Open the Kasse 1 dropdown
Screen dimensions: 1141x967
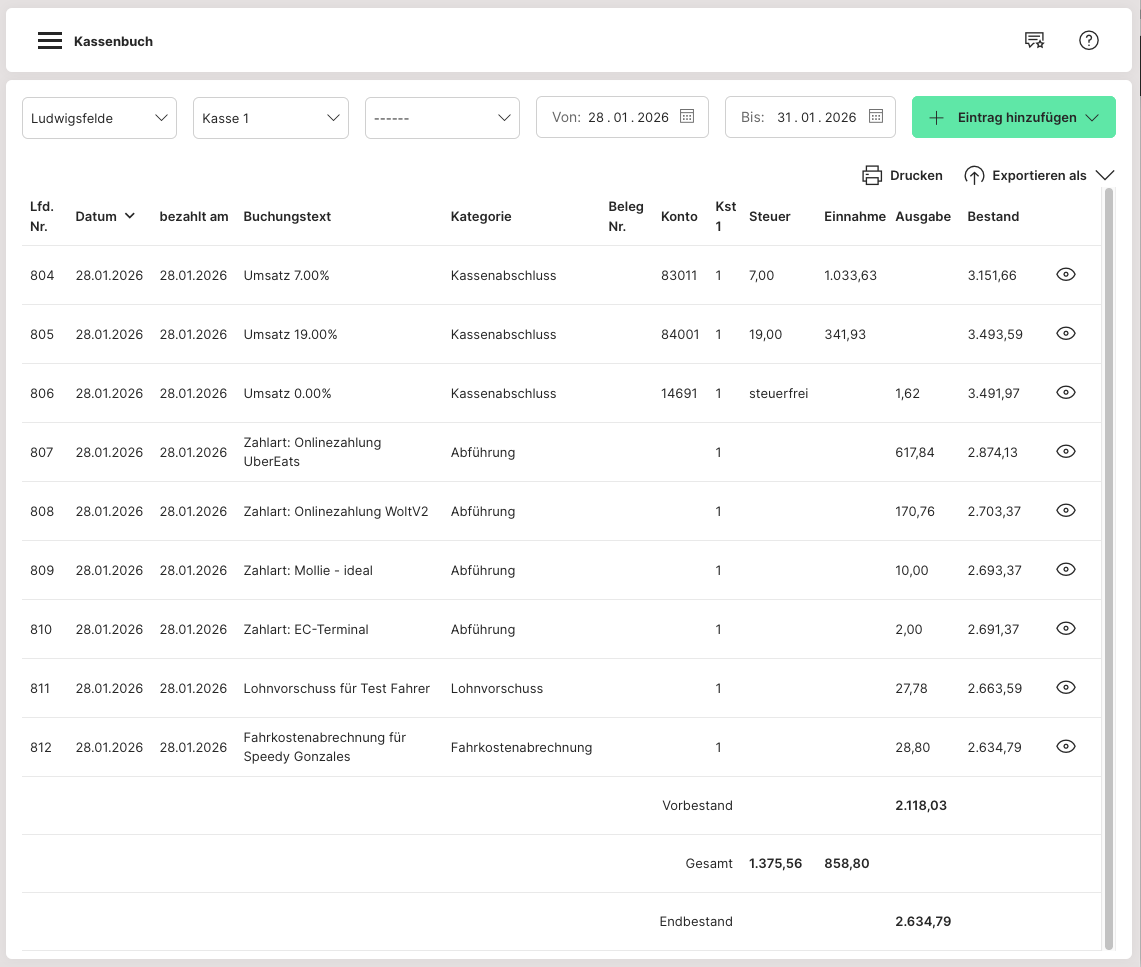coord(270,118)
